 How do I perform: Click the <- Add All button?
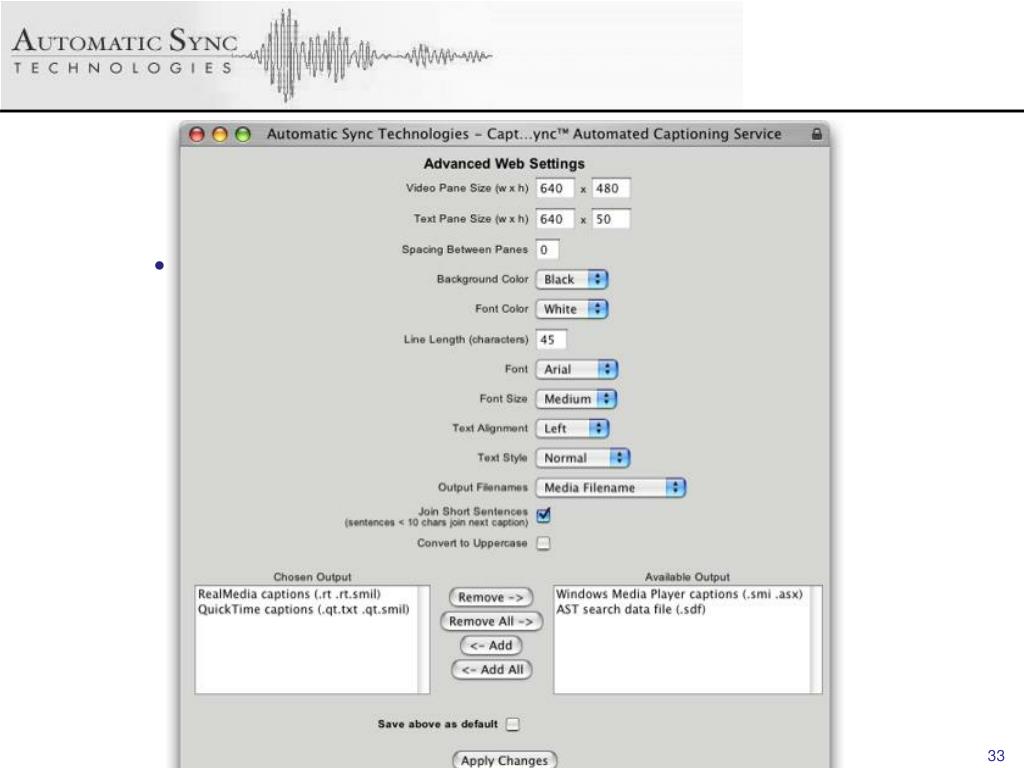click(492, 670)
